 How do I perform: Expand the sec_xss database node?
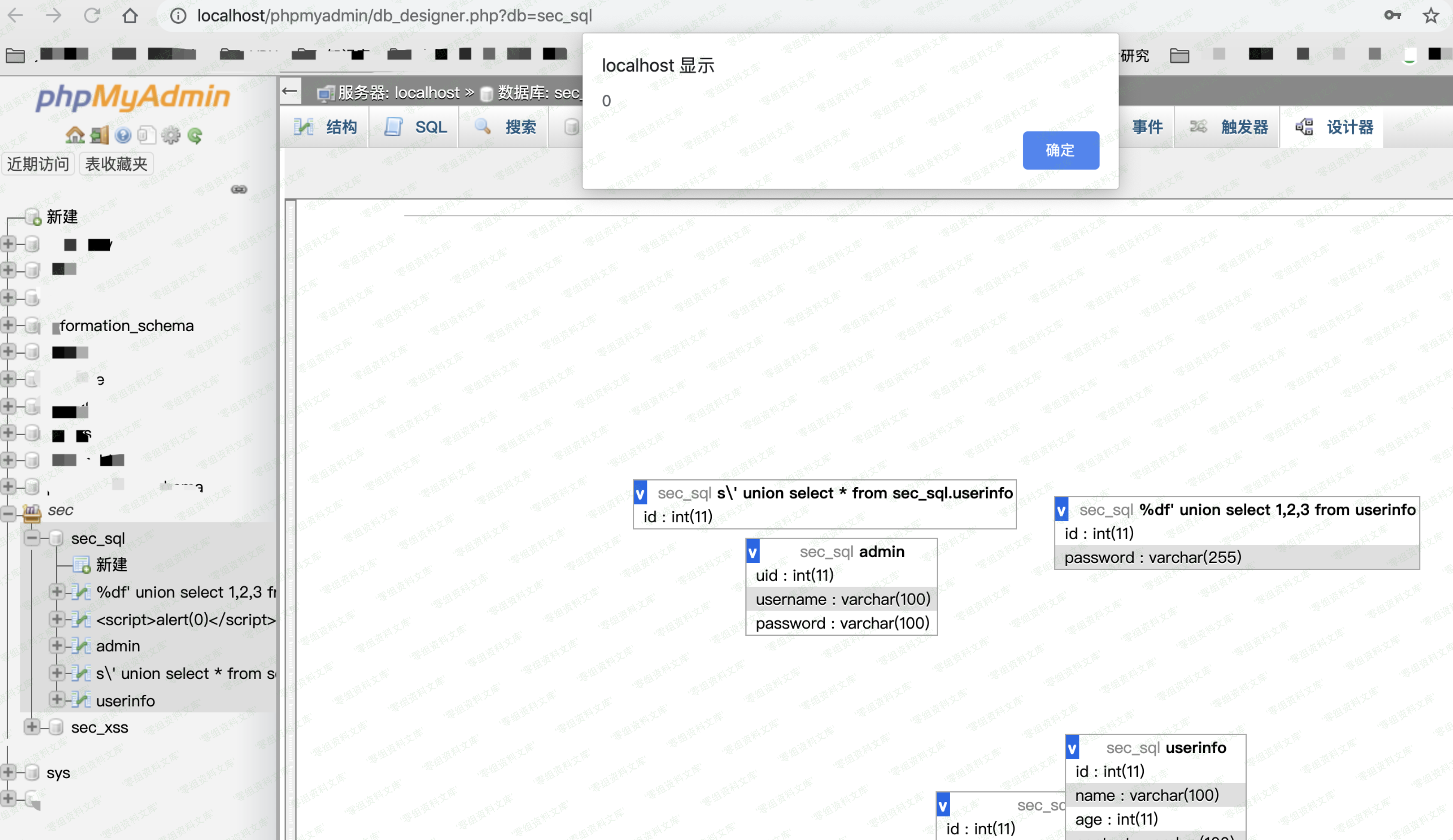coord(32,727)
